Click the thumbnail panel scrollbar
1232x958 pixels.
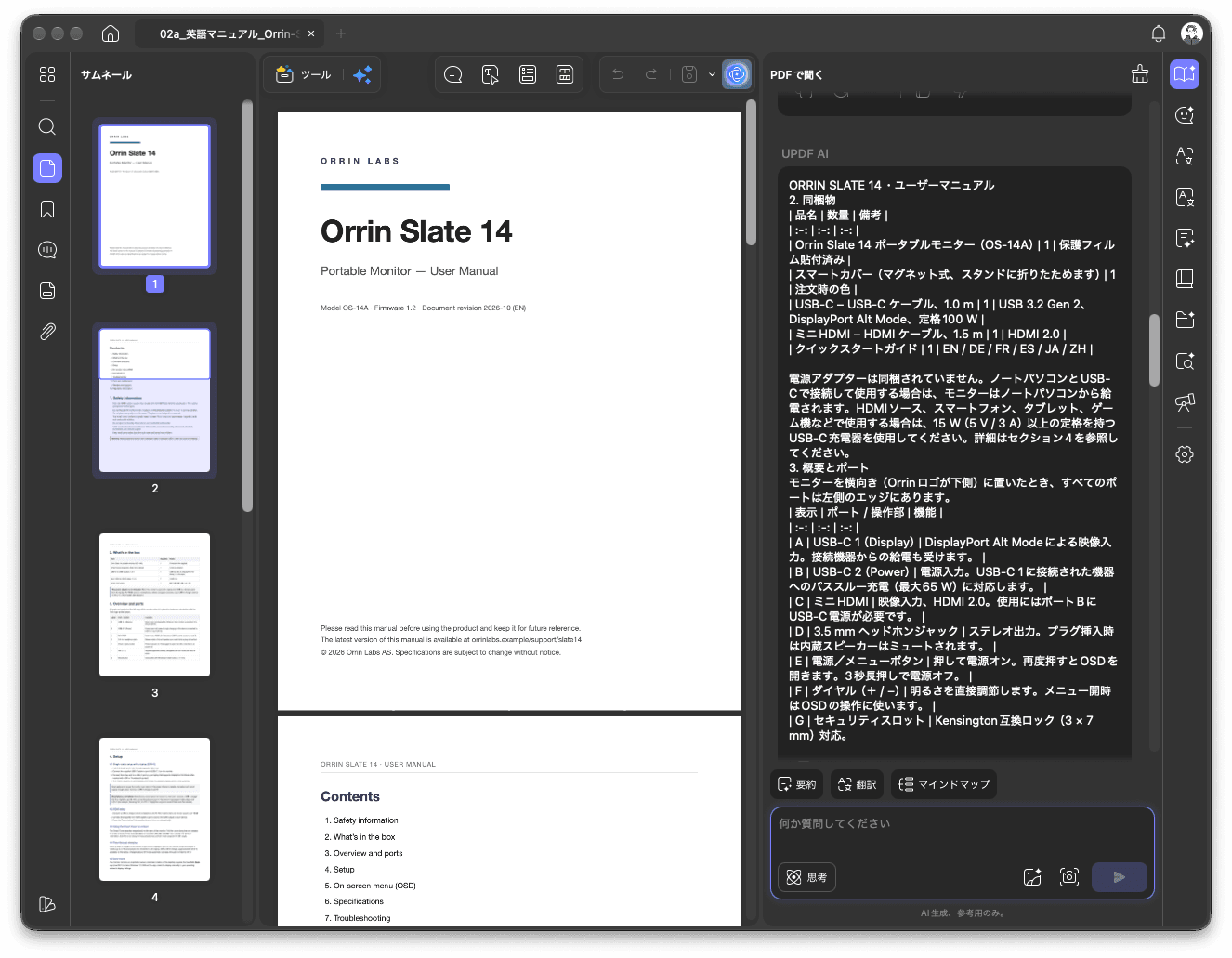click(247, 306)
